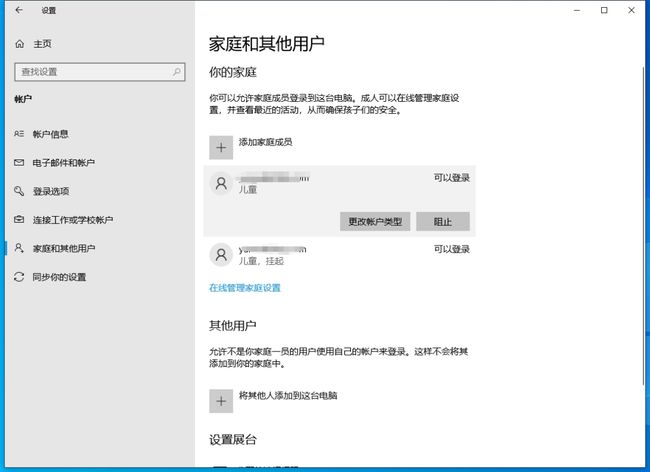Click the search magnifier icon
The height and width of the screenshot is (472, 650).
(x=177, y=72)
